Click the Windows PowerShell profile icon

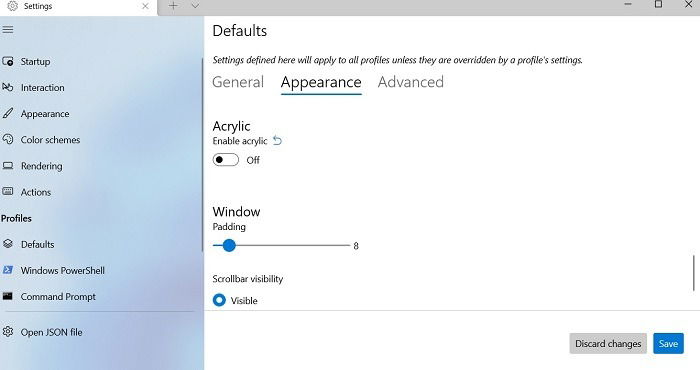(8, 270)
